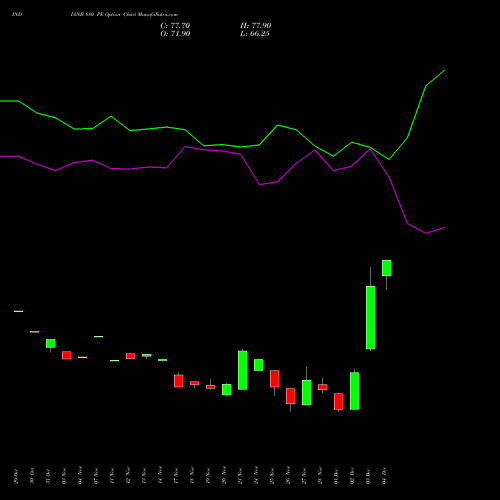Select the 30 Oct date label
Viewport: 500px width, 500px height.
tap(32, 476)
